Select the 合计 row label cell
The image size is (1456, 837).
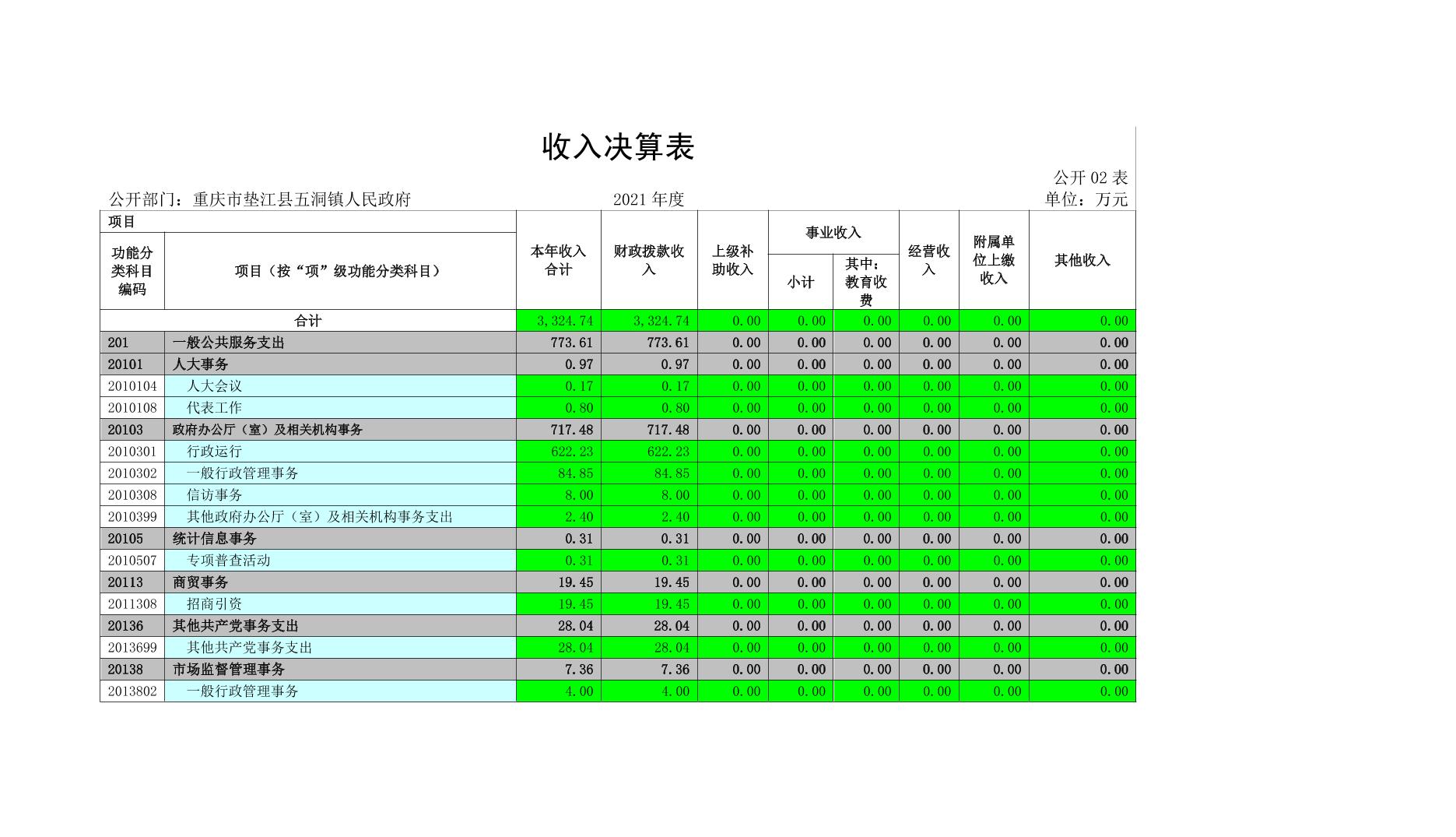(307, 321)
